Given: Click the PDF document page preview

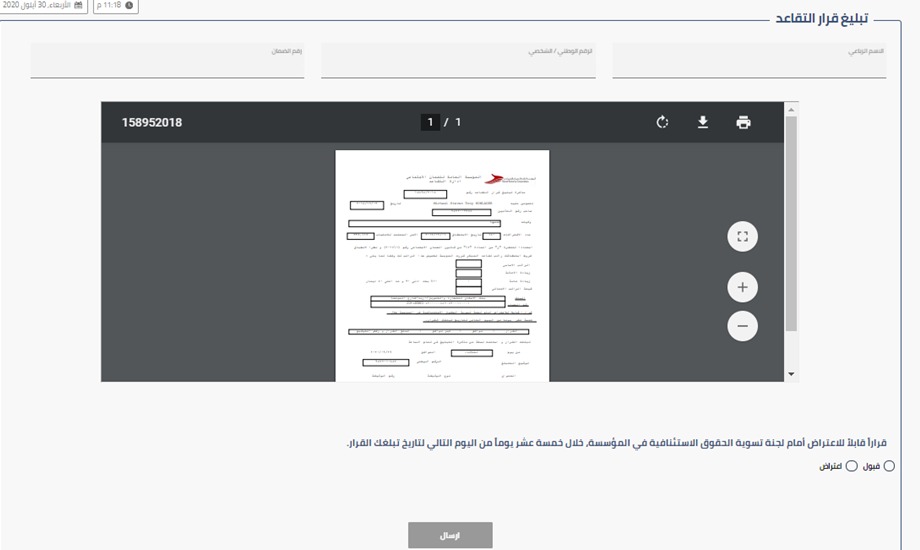Looking at the screenshot, I should [x=442, y=265].
